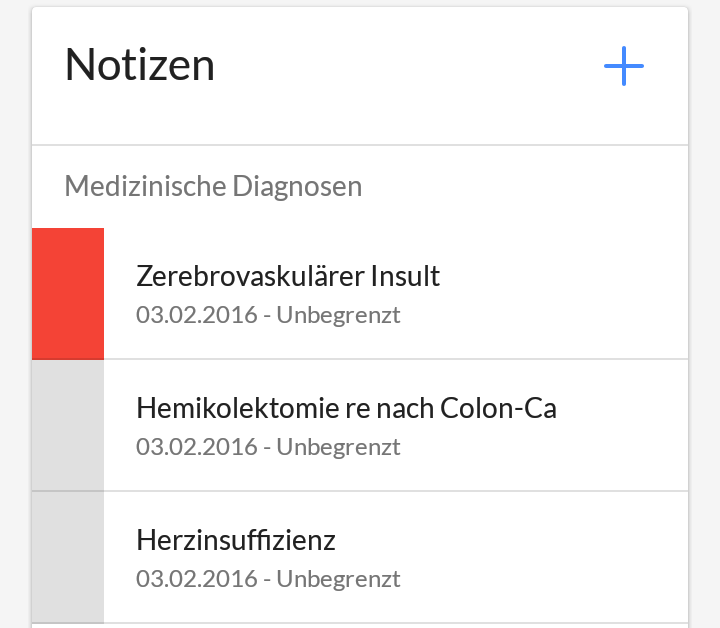Click the blue plus icon to add note
The height and width of the screenshot is (628, 720).
coord(624,66)
